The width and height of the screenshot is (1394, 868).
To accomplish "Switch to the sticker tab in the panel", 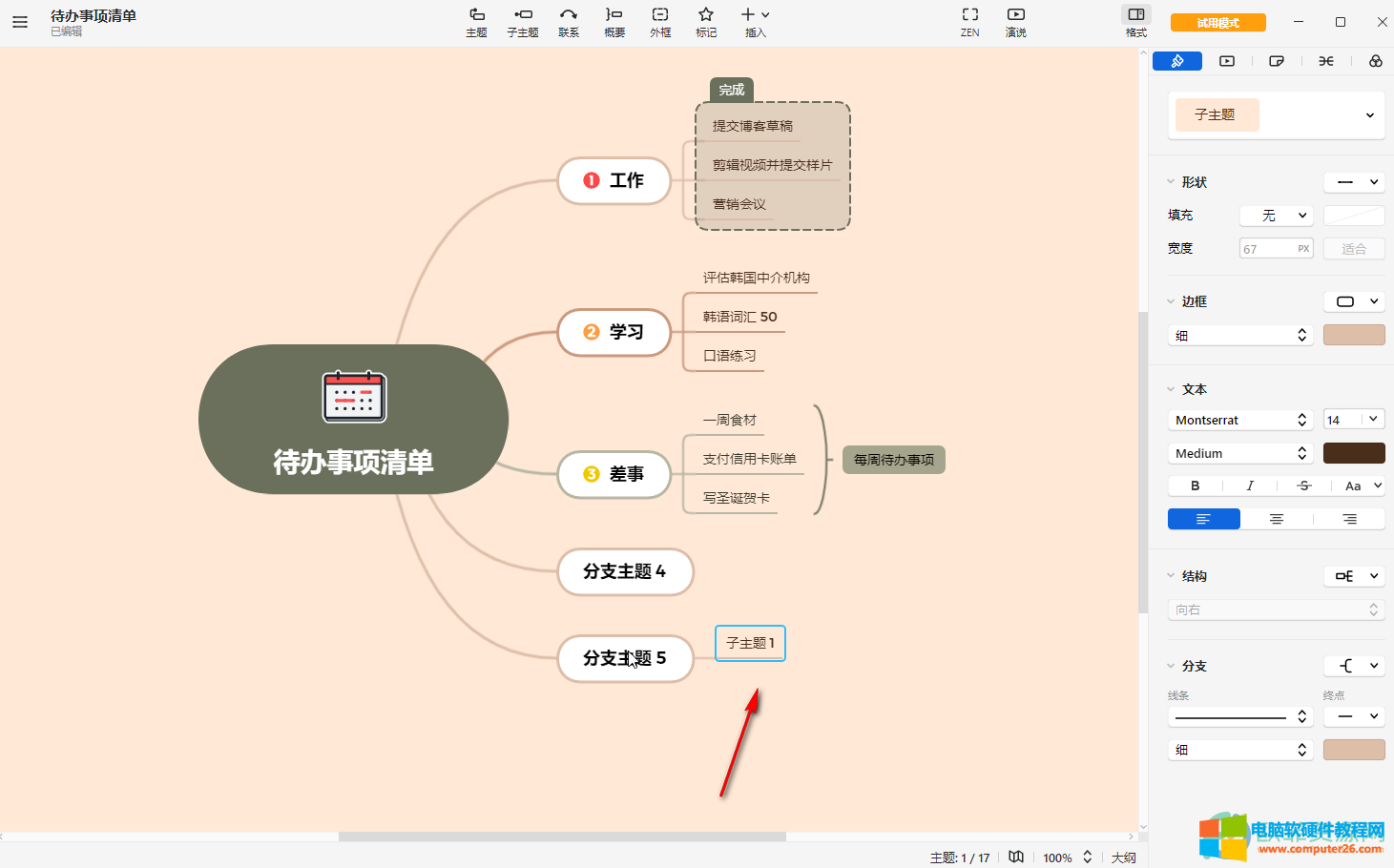I will (1277, 61).
